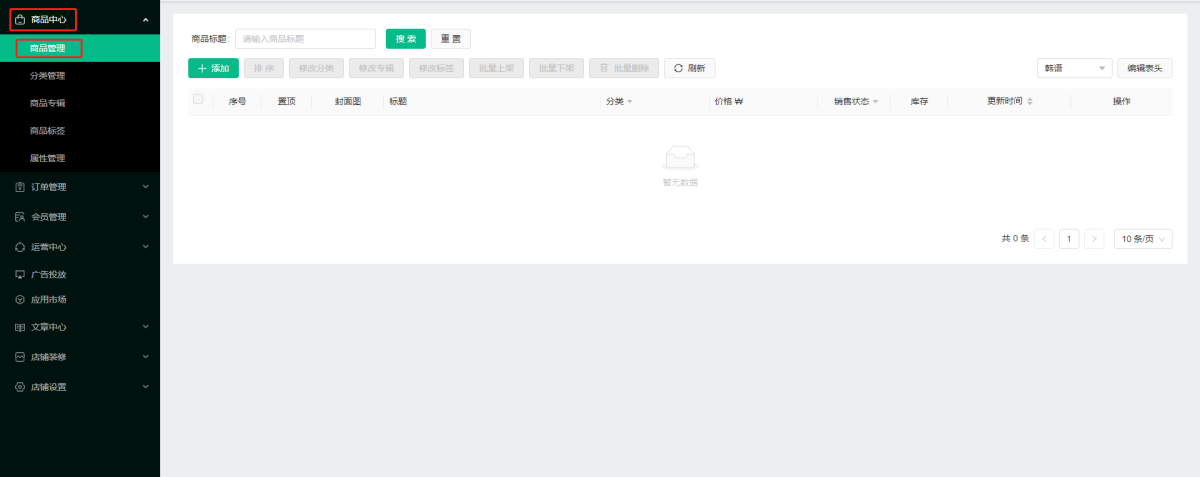The height and width of the screenshot is (477, 1200).
Task: Click the 会员管理 member icon
Action: (20, 217)
